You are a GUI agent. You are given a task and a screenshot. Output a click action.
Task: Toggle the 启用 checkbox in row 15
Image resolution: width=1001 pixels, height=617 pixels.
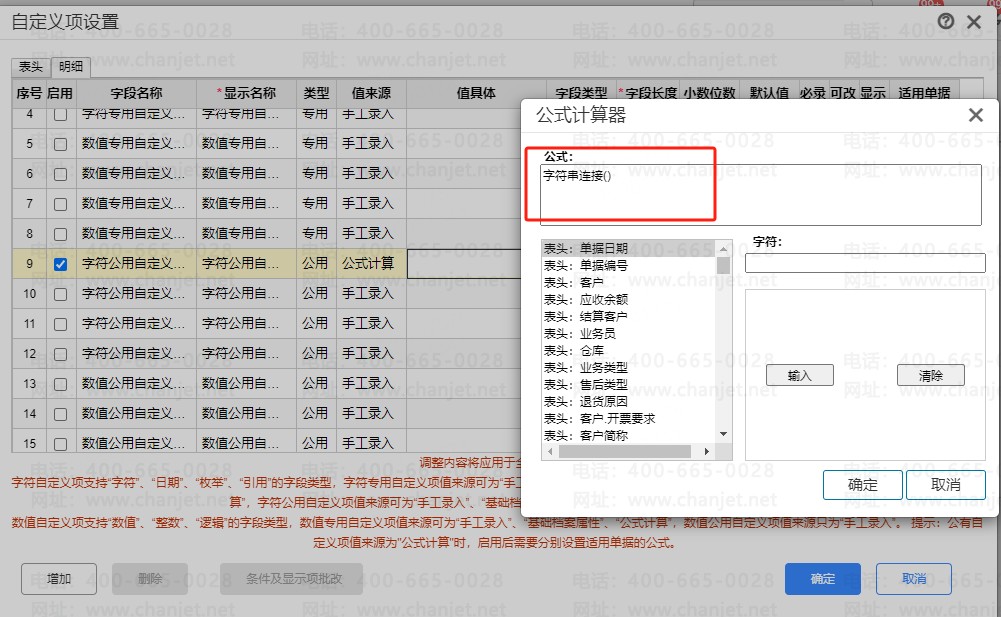tap(61, 444)
